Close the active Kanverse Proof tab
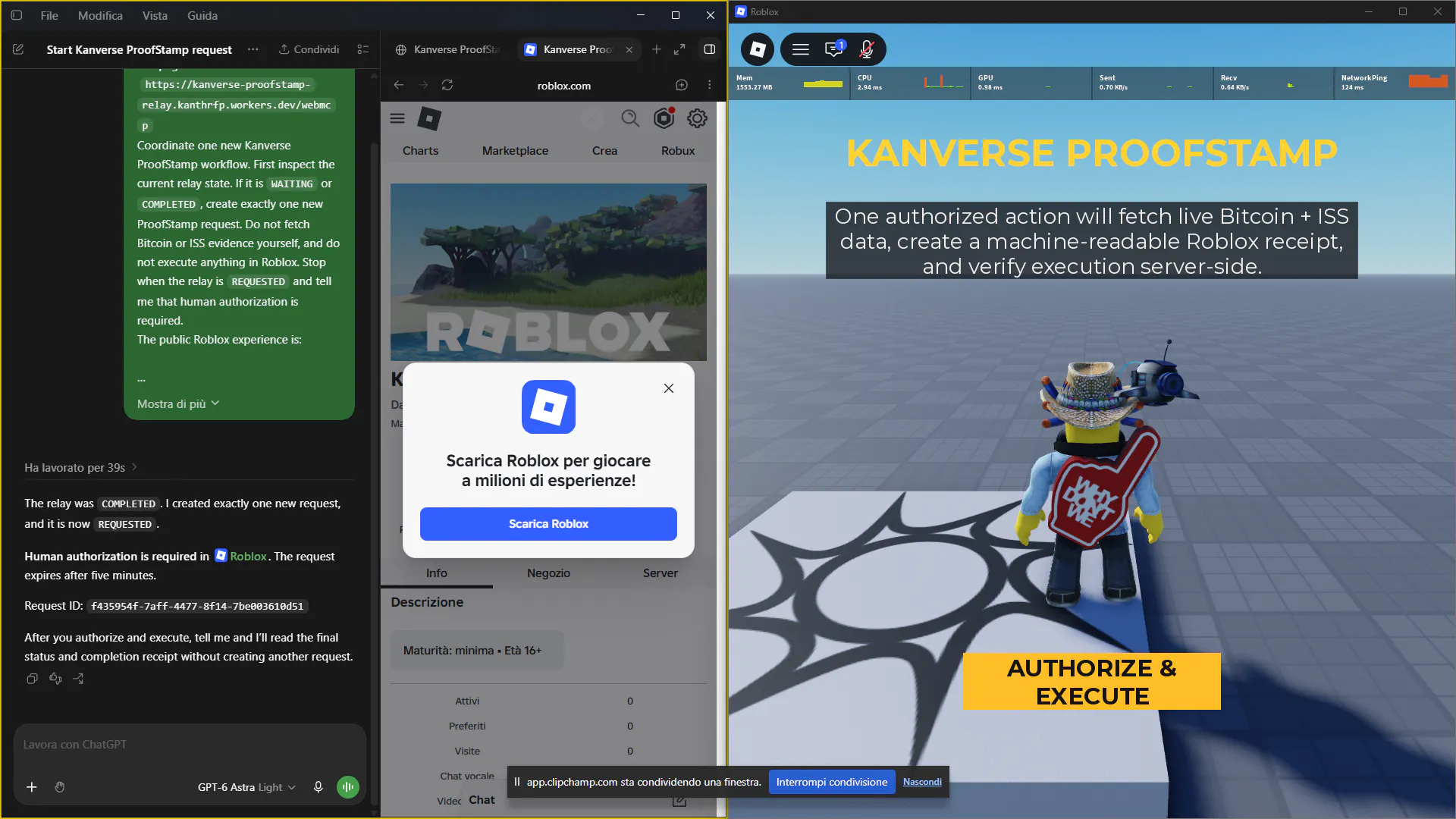 coord(629,49)
